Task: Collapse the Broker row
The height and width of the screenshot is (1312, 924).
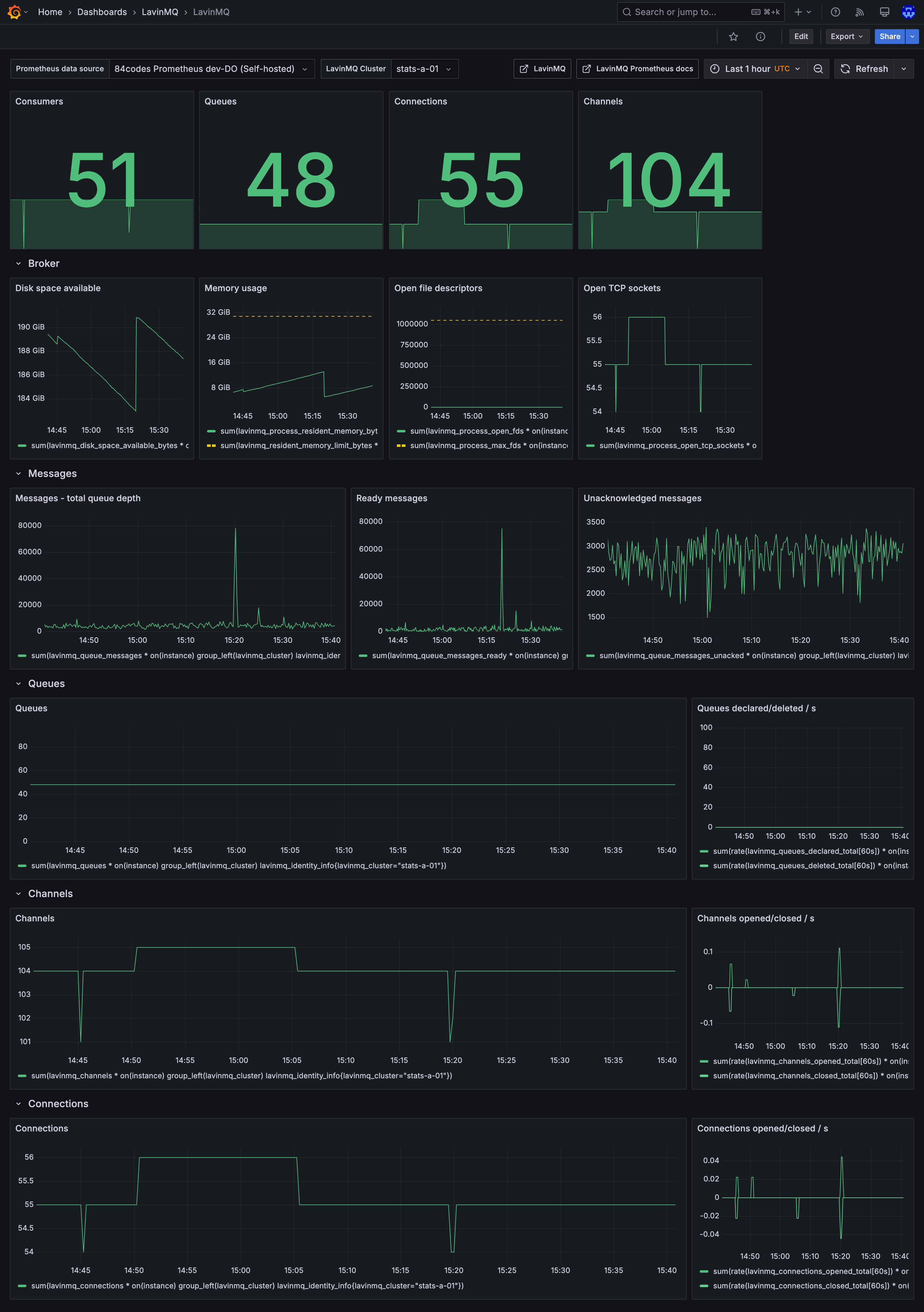Action: [43, 264]
